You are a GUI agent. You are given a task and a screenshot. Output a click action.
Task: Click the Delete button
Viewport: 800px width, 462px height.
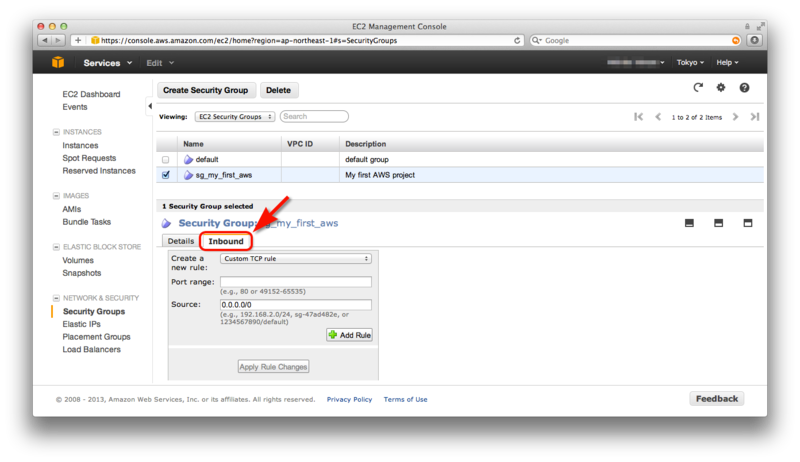click(x=279, y=90)
